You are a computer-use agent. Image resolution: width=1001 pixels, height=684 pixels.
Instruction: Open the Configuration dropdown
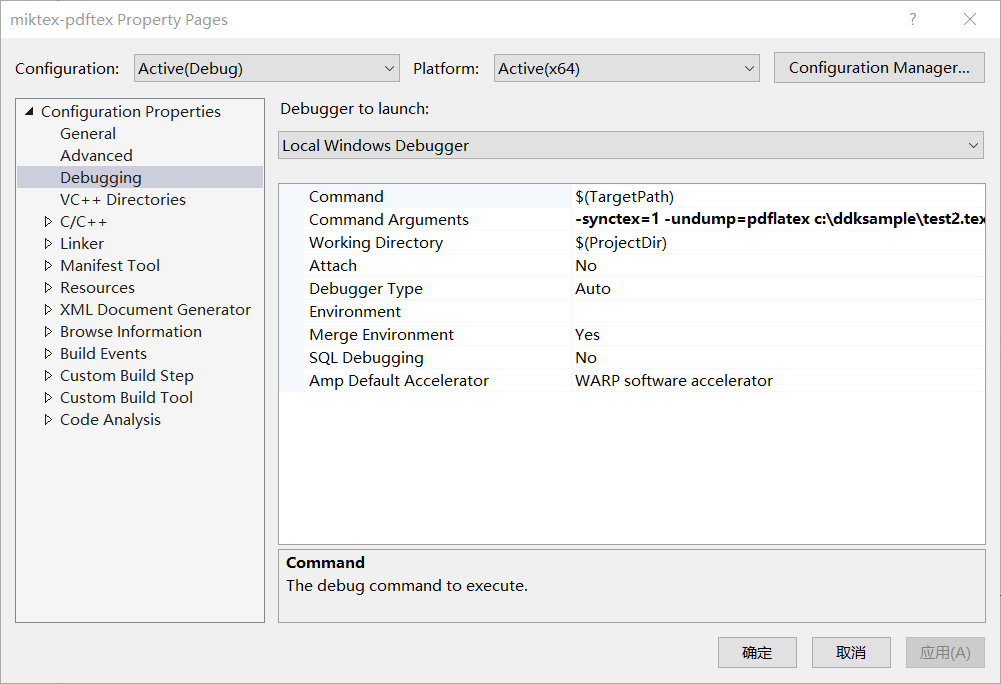point(266,68)
